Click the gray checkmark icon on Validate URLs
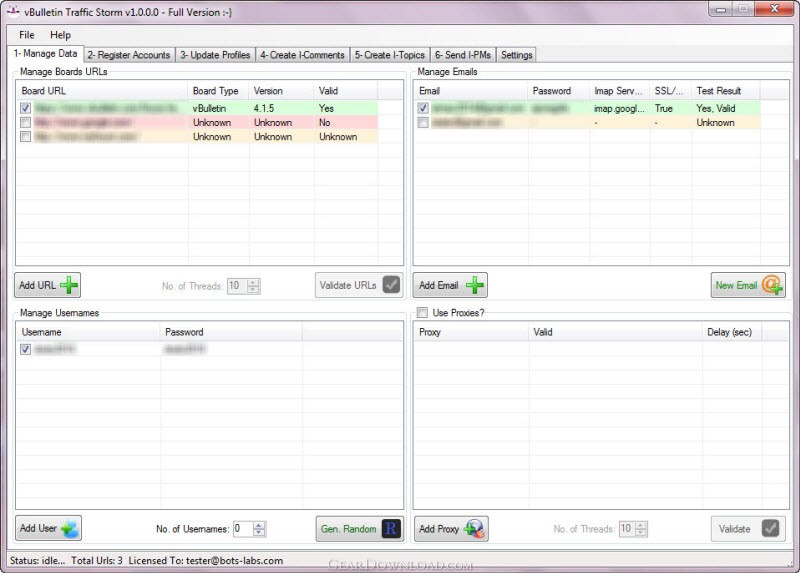The height and width of the screenshot is (573, 800). point(391,285)
